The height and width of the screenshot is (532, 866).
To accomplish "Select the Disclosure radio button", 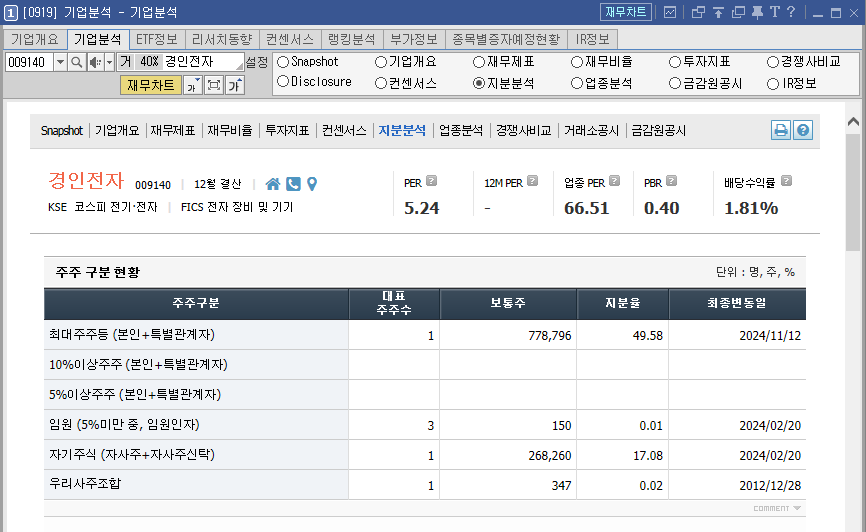I will tap(283, 82).
